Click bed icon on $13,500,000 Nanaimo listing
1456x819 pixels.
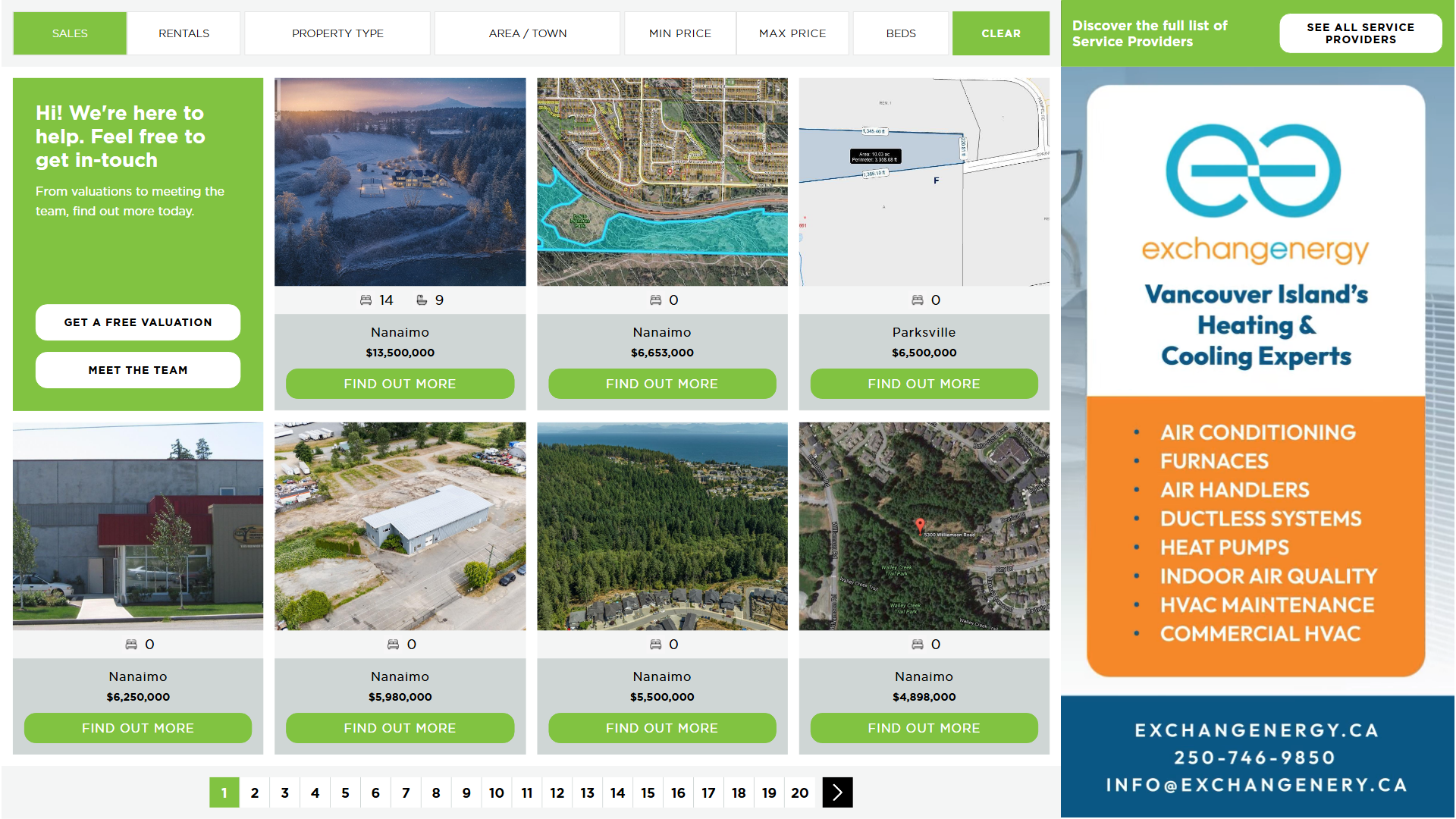click(x=366, y=300)
